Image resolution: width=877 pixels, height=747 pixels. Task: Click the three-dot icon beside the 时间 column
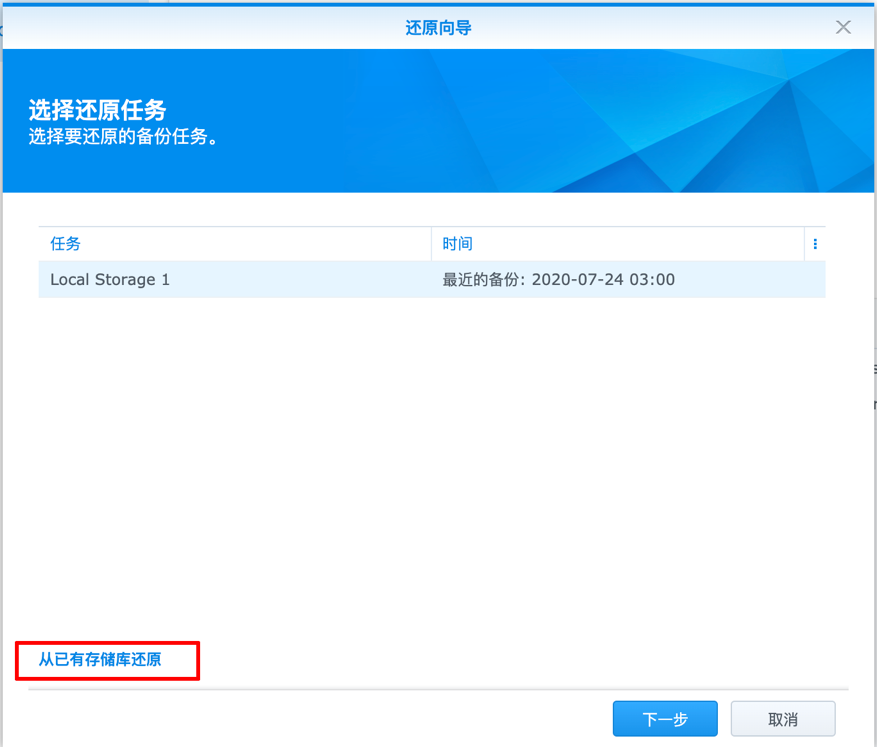815,244
